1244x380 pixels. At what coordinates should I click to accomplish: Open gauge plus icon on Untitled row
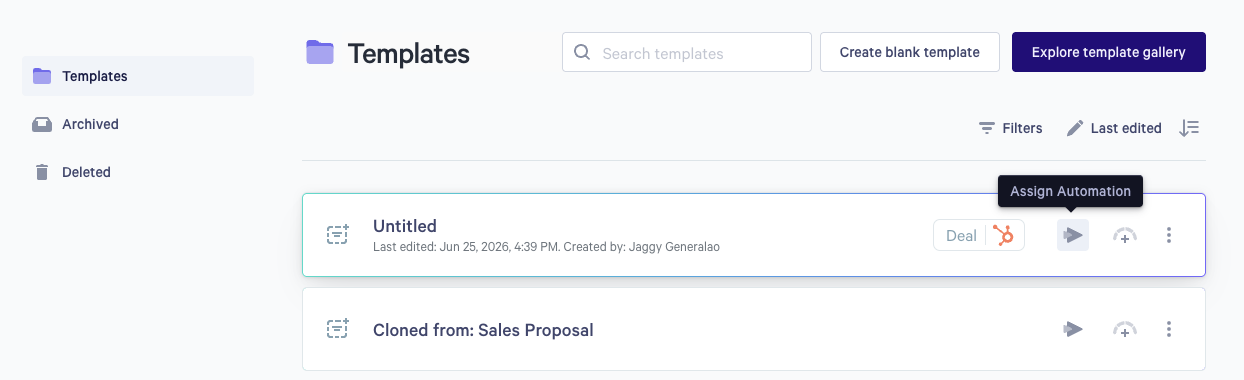pos(1125,236)
